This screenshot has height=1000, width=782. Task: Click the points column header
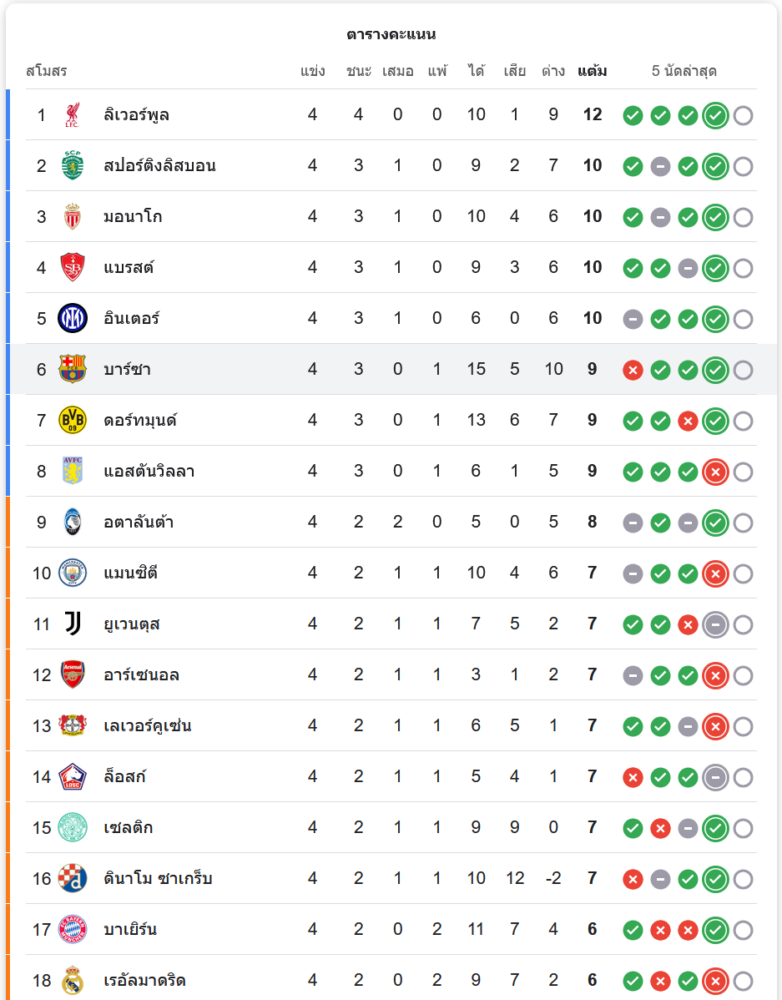[x=592, y=71]
